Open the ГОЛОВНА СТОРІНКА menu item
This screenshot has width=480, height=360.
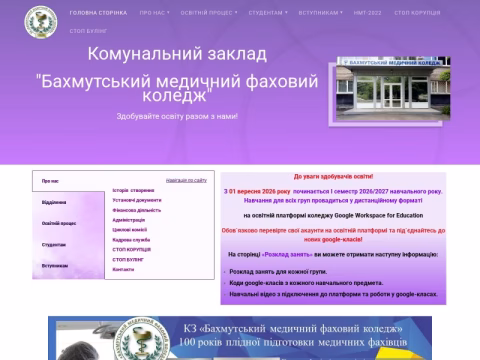98,13
